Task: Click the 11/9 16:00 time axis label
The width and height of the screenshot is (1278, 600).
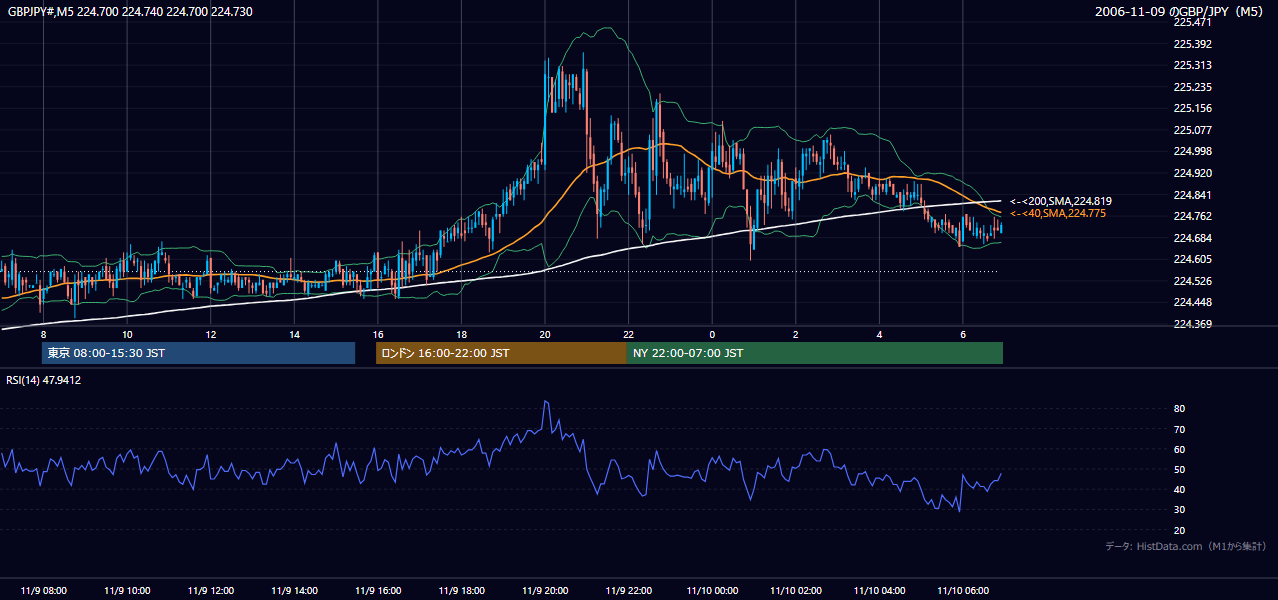Action: tap(378, 590)
